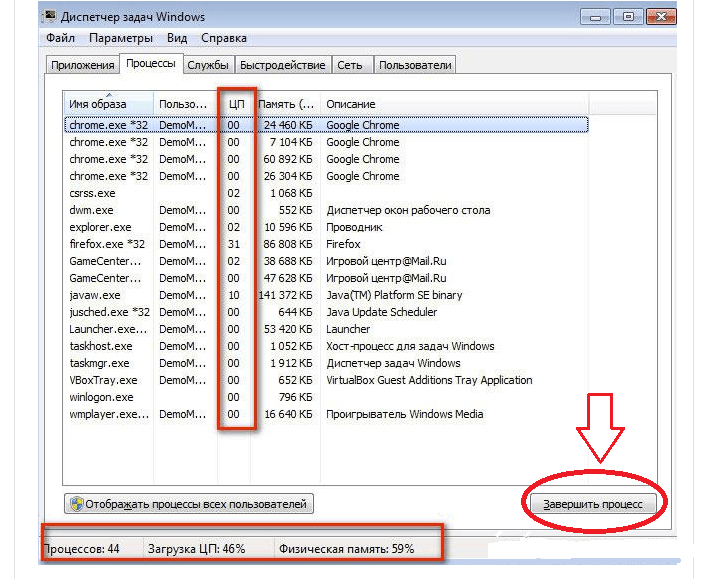Sort by Описание column header
The height and width of the screenshot is (579, 709).
click(x=454, y=104)
